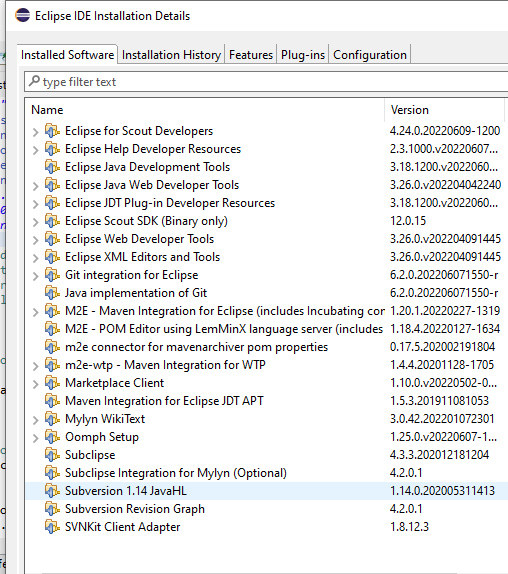Click the Subversion Revision Graph icon
This screenshot has height=574, width=508.
pyautogui.click(x=52, y=508)
